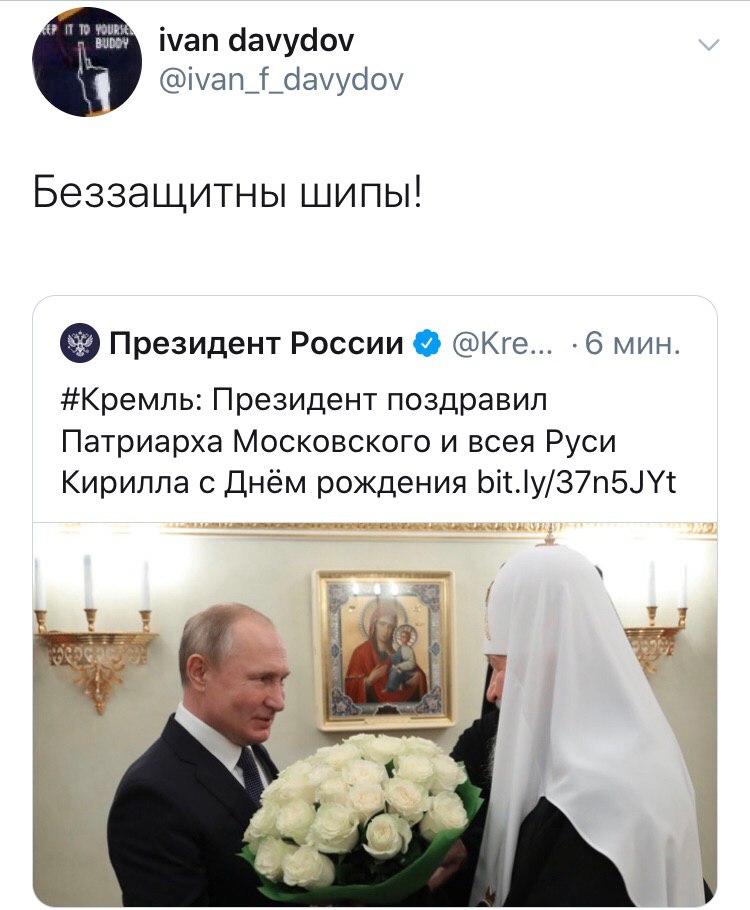Open the quoted tweet photo
Viewport: 750px width, 910px height.
tap(375, 714)
